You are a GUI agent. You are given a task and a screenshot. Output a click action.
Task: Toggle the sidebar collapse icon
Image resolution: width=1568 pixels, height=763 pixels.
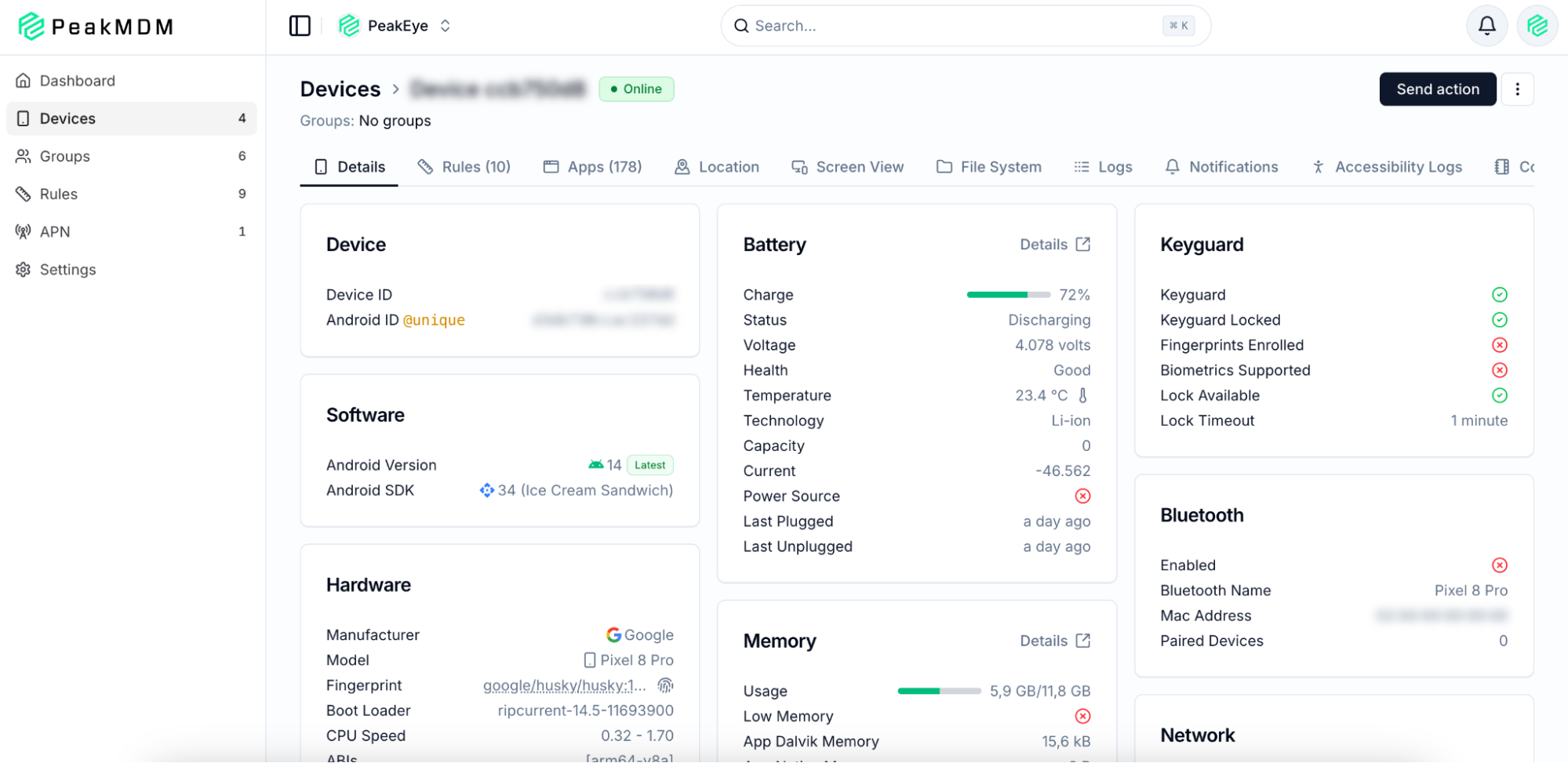[300, 26]
